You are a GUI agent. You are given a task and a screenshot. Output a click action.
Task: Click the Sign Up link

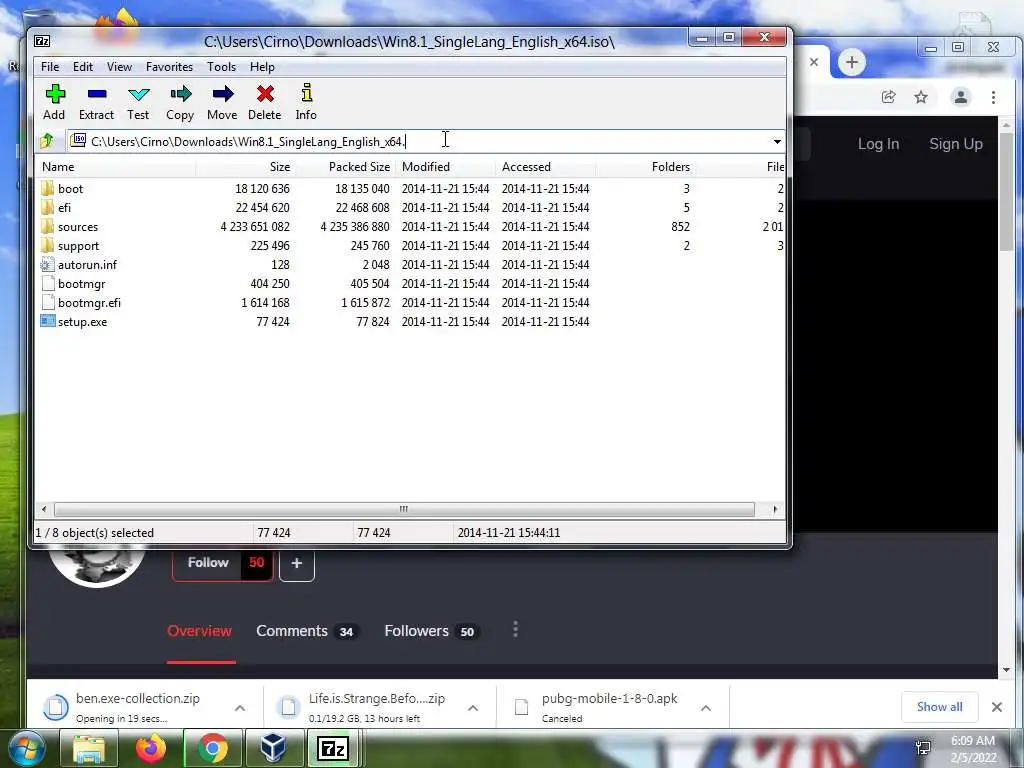(956, 144)
